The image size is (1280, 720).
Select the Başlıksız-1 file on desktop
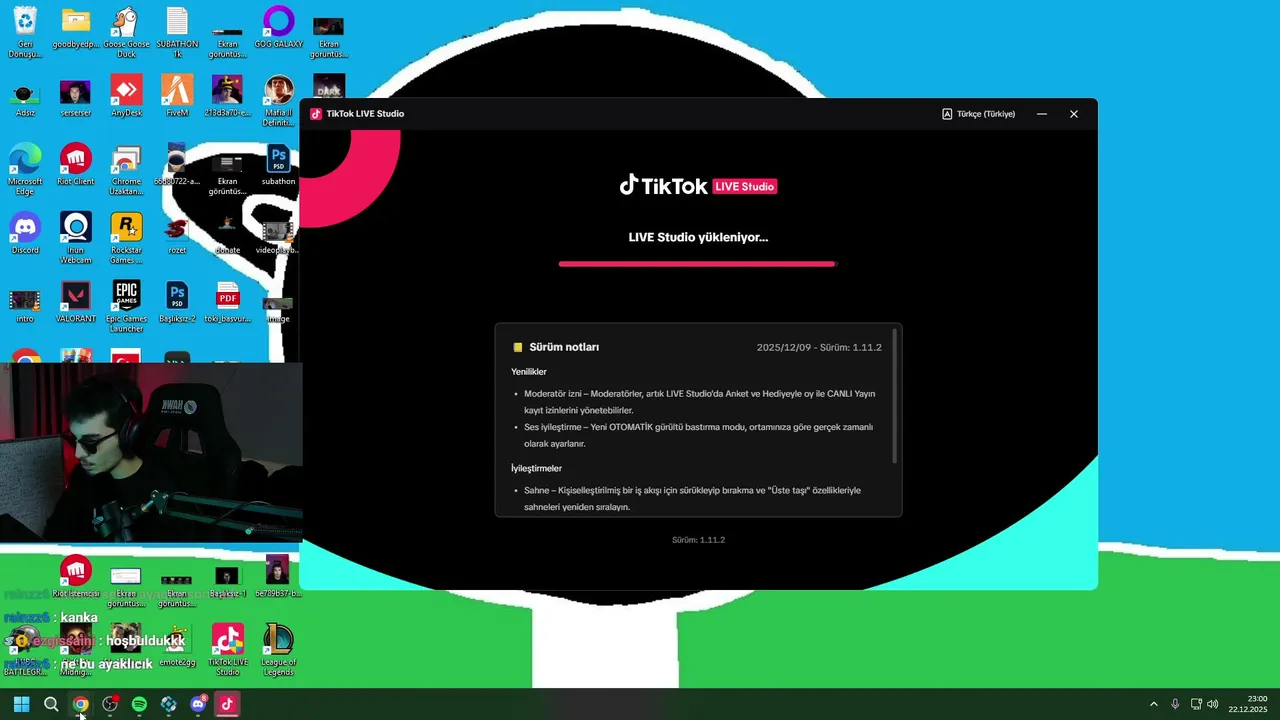(x=228, y=581)
